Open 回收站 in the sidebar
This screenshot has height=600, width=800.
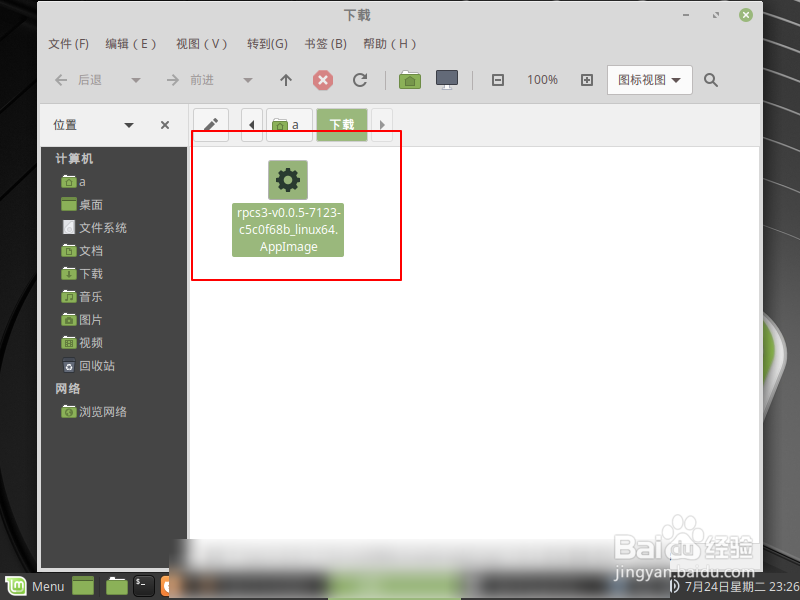(x=88, y=366)
